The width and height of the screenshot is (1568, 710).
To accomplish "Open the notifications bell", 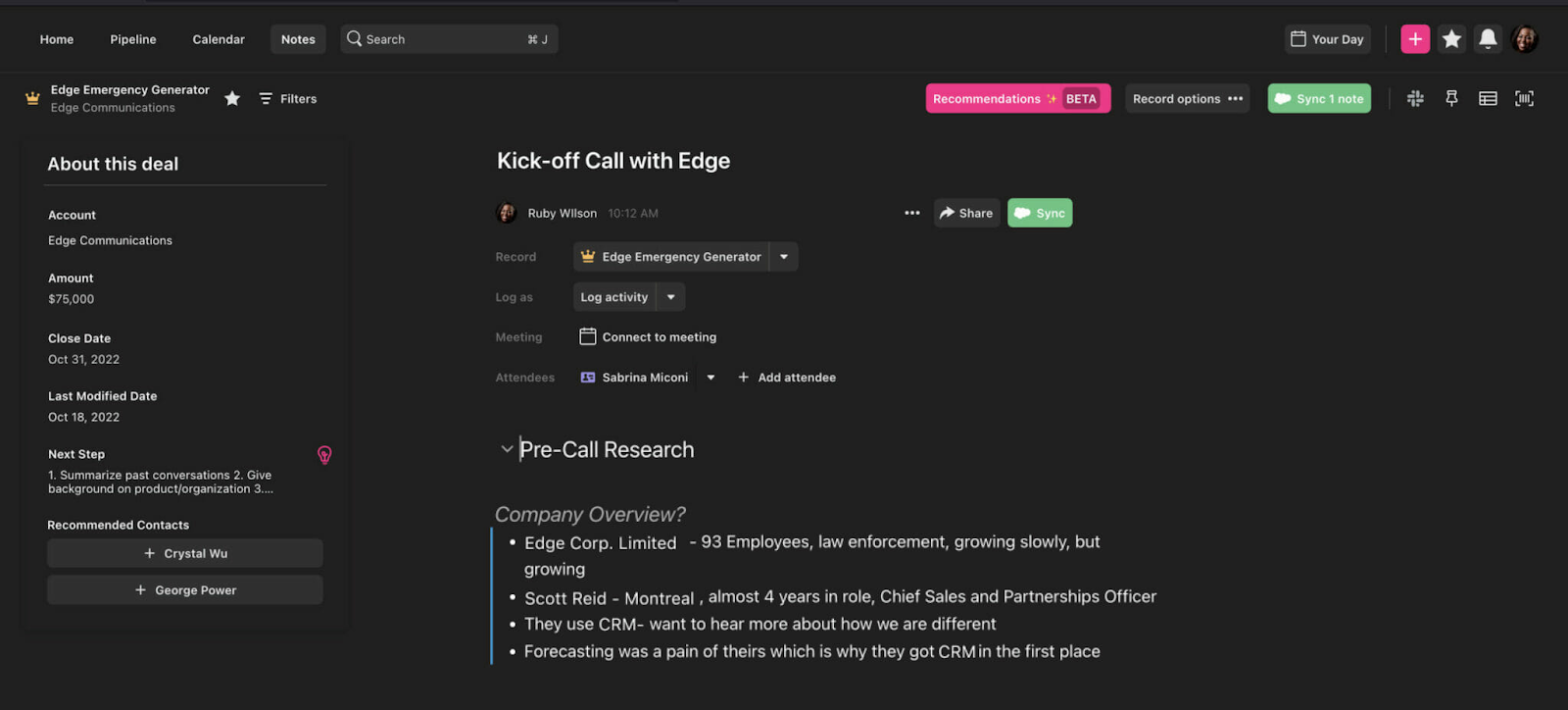I will pyautogui.click(x=1488, y=39).
